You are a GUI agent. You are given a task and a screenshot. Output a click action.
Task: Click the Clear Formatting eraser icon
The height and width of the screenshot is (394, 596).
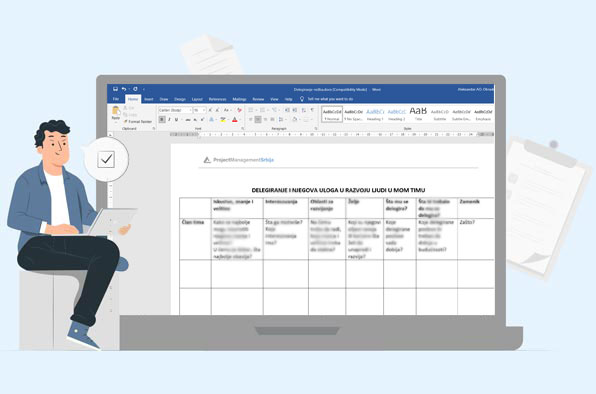[x=239, y=110]
